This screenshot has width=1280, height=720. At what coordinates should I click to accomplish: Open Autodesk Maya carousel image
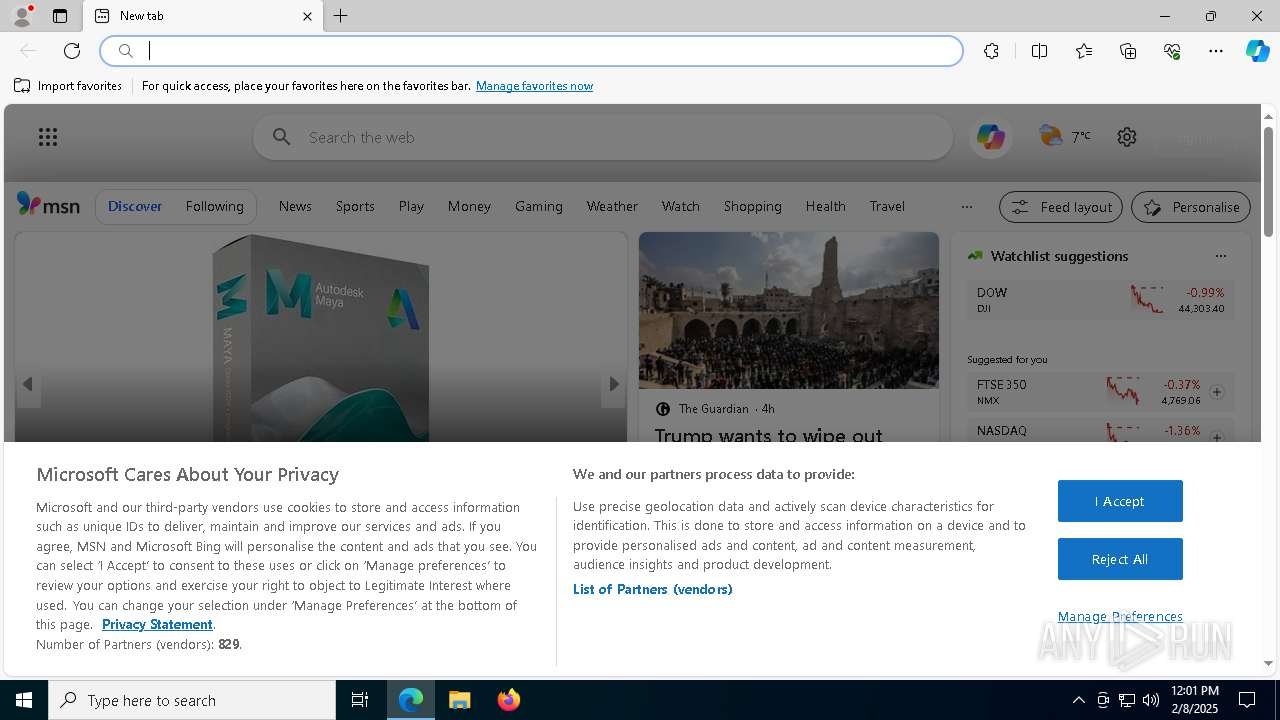321,337
